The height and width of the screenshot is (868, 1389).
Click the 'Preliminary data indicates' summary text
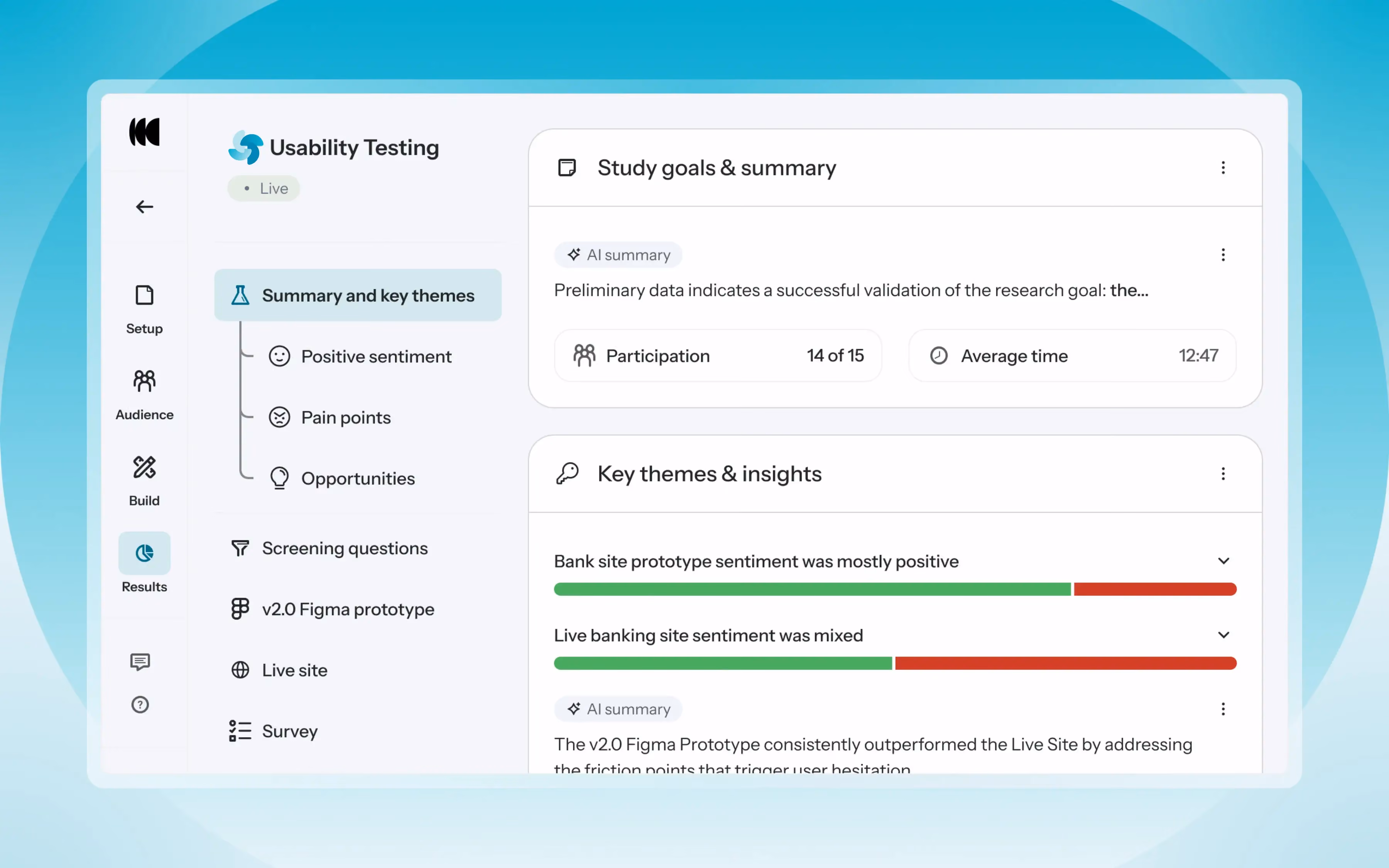coord(851,290)
